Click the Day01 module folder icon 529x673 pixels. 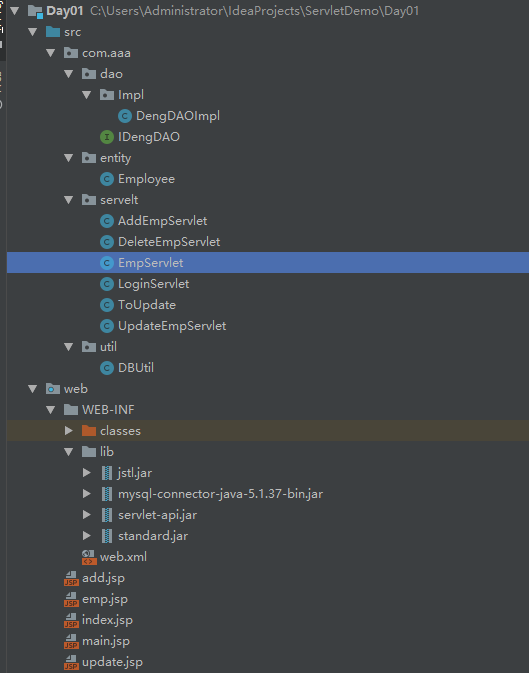click(35, 11)
